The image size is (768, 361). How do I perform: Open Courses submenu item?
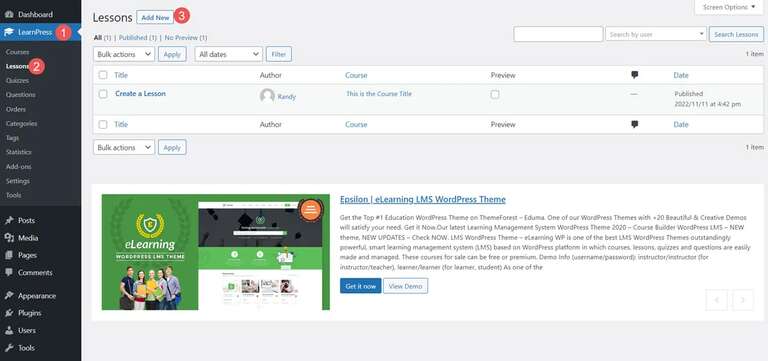(18, 52)
